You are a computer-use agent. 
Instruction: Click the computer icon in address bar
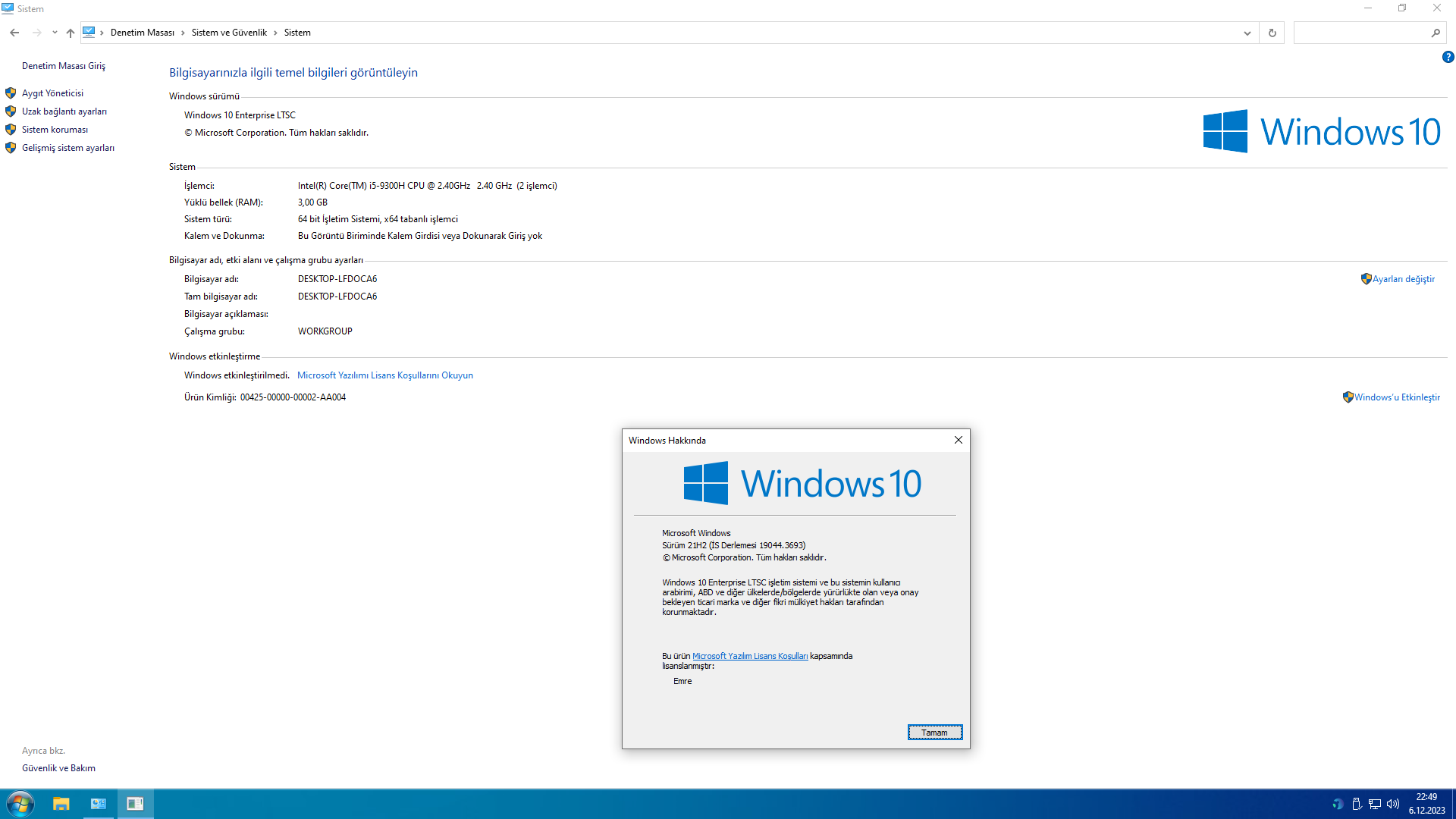[89, 33]
